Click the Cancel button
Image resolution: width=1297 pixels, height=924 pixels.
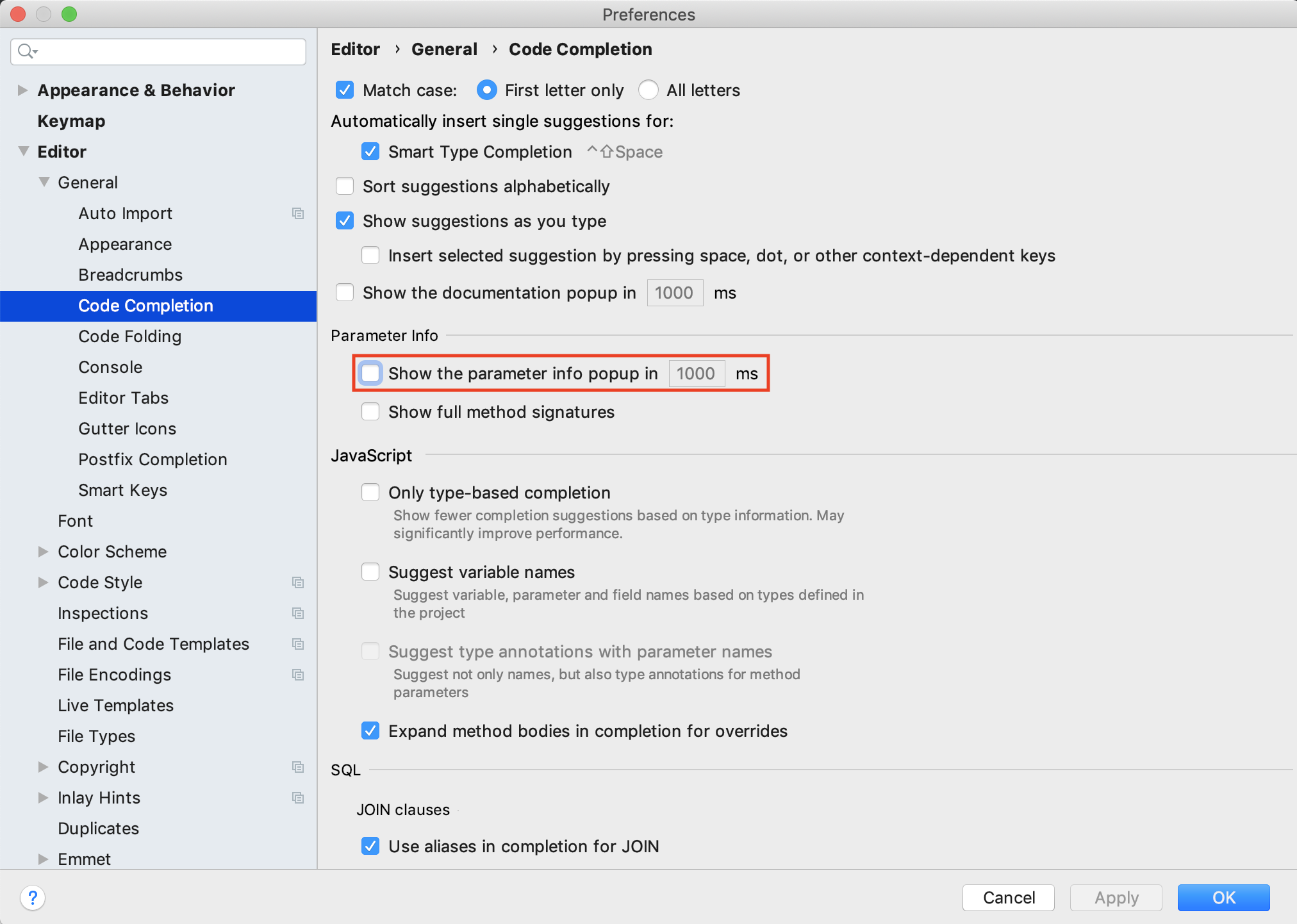tap(1008, 898)
